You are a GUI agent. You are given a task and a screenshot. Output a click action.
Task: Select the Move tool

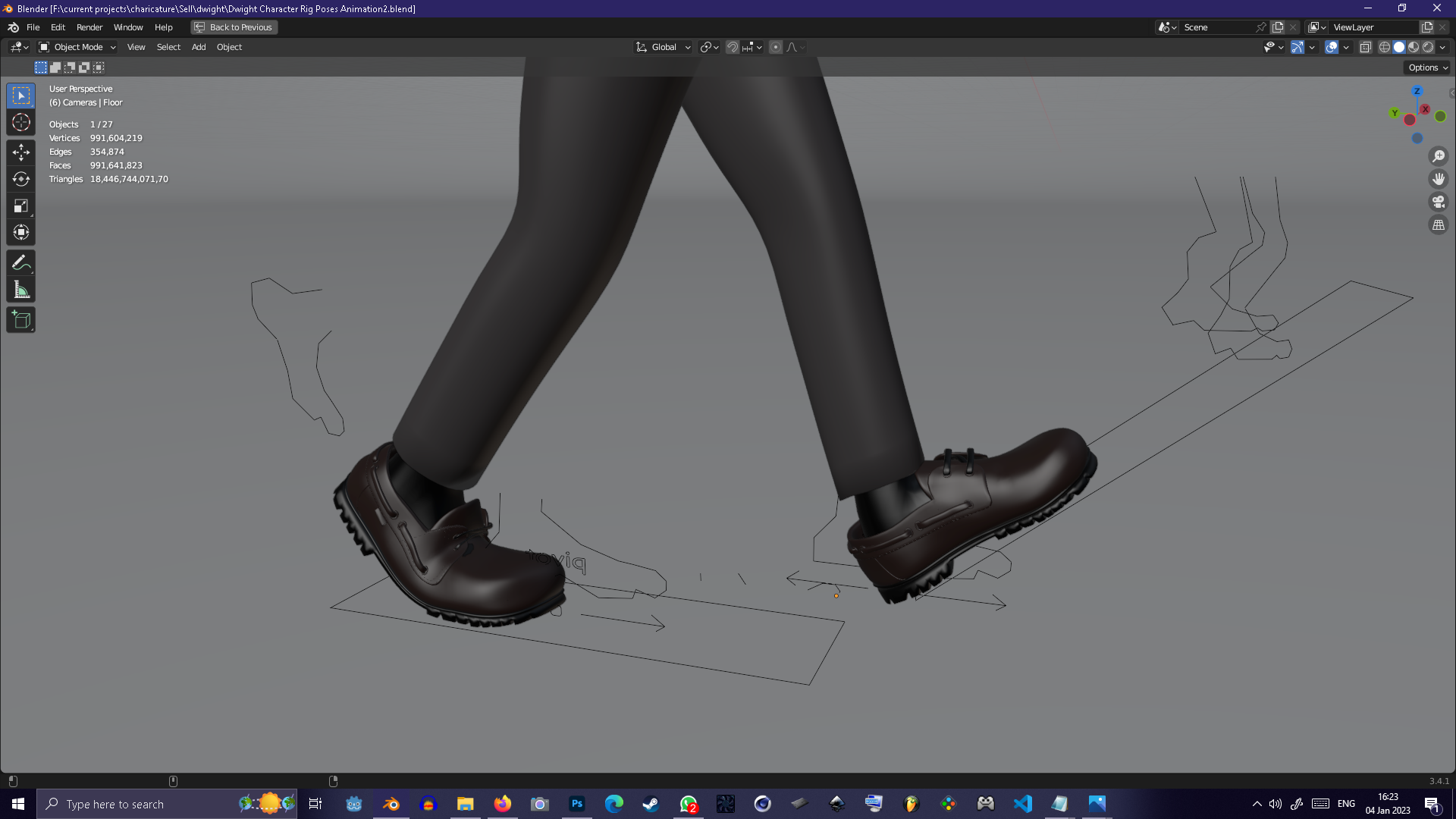(x=21, y=152)
